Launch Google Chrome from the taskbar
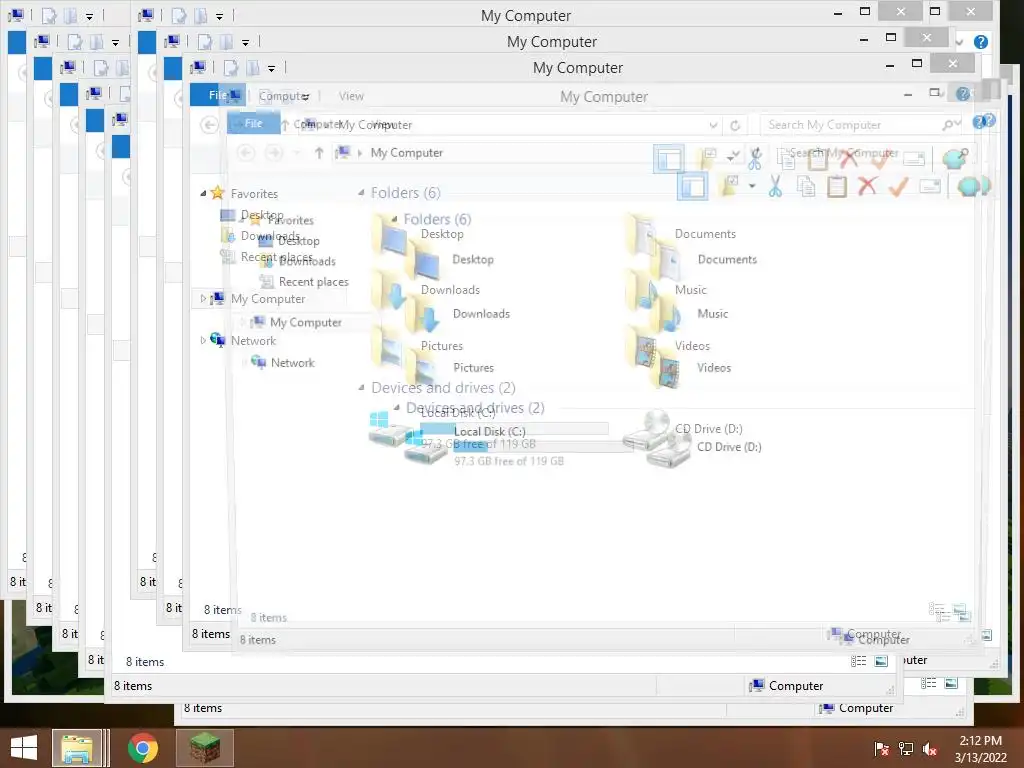The height and width of the screenshot is (768, 1024). tap(142, 748)
